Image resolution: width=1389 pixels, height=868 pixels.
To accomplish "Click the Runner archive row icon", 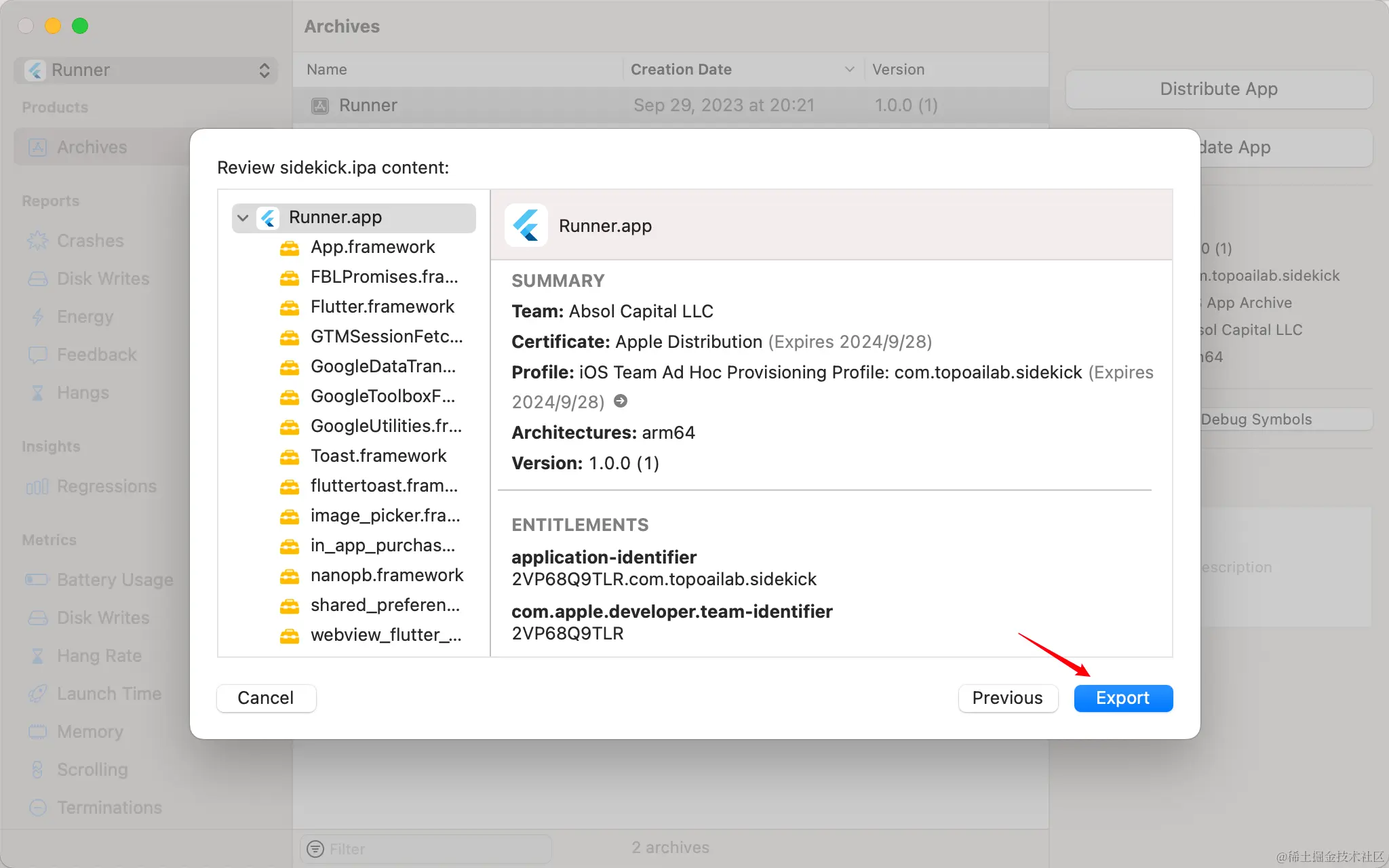I will (x=320, y=106).
